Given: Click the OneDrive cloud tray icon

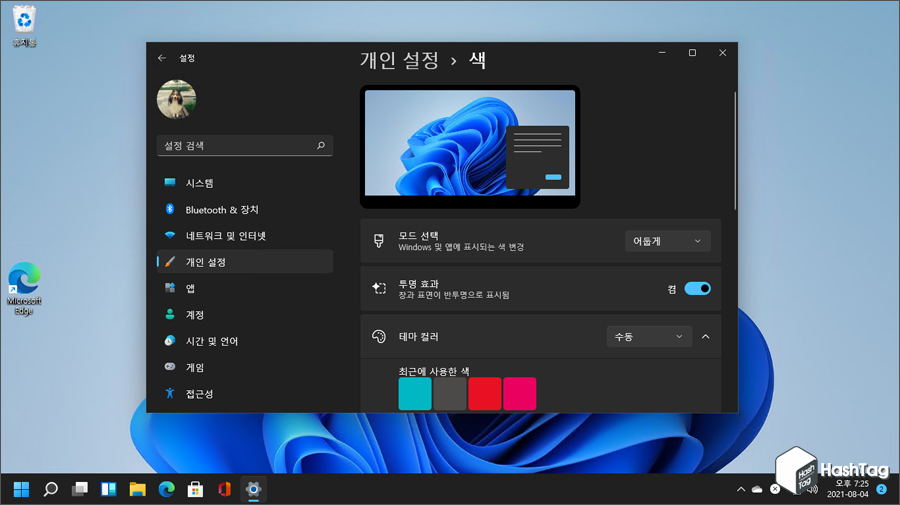Looking at the screenshot, I should click(757, 490).
